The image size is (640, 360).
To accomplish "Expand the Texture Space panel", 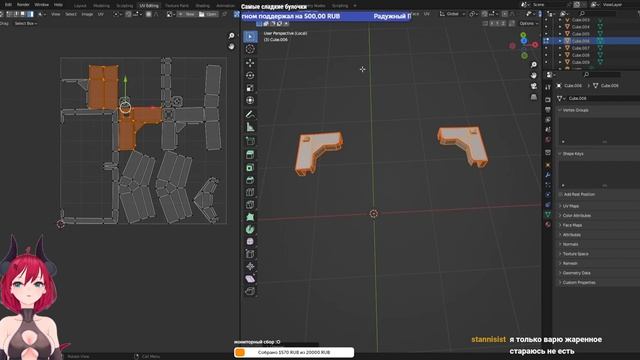I will pos(576,254).
